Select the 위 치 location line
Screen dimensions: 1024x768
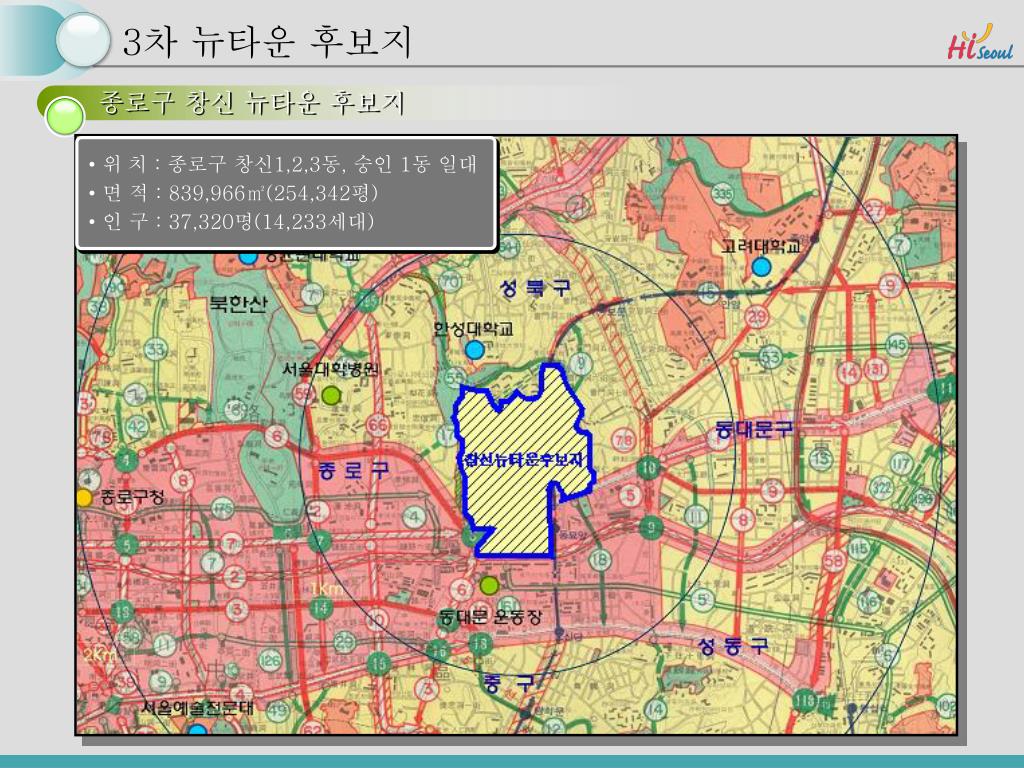click(283, 163)
